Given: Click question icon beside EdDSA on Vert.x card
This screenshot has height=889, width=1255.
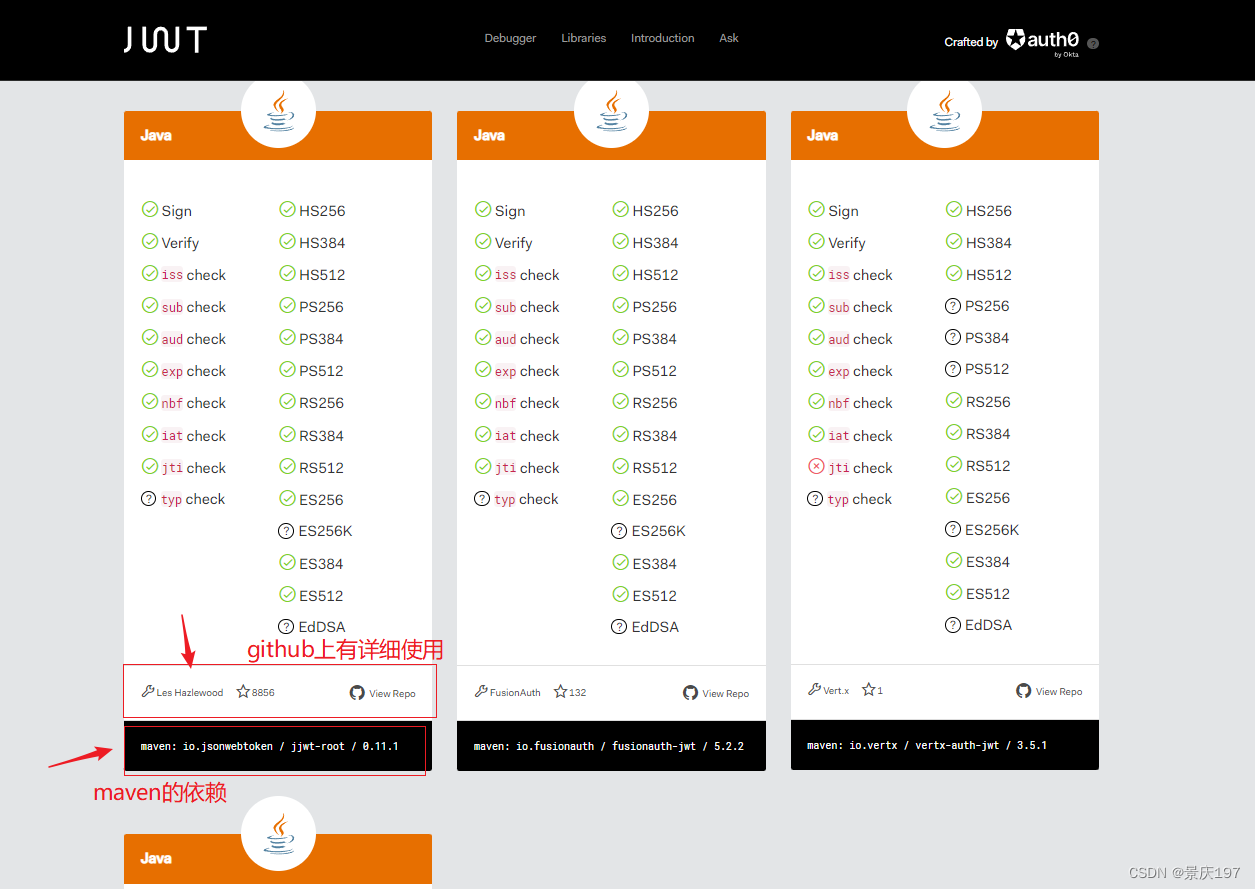Looking at the screenshot, I should point(953,625).
